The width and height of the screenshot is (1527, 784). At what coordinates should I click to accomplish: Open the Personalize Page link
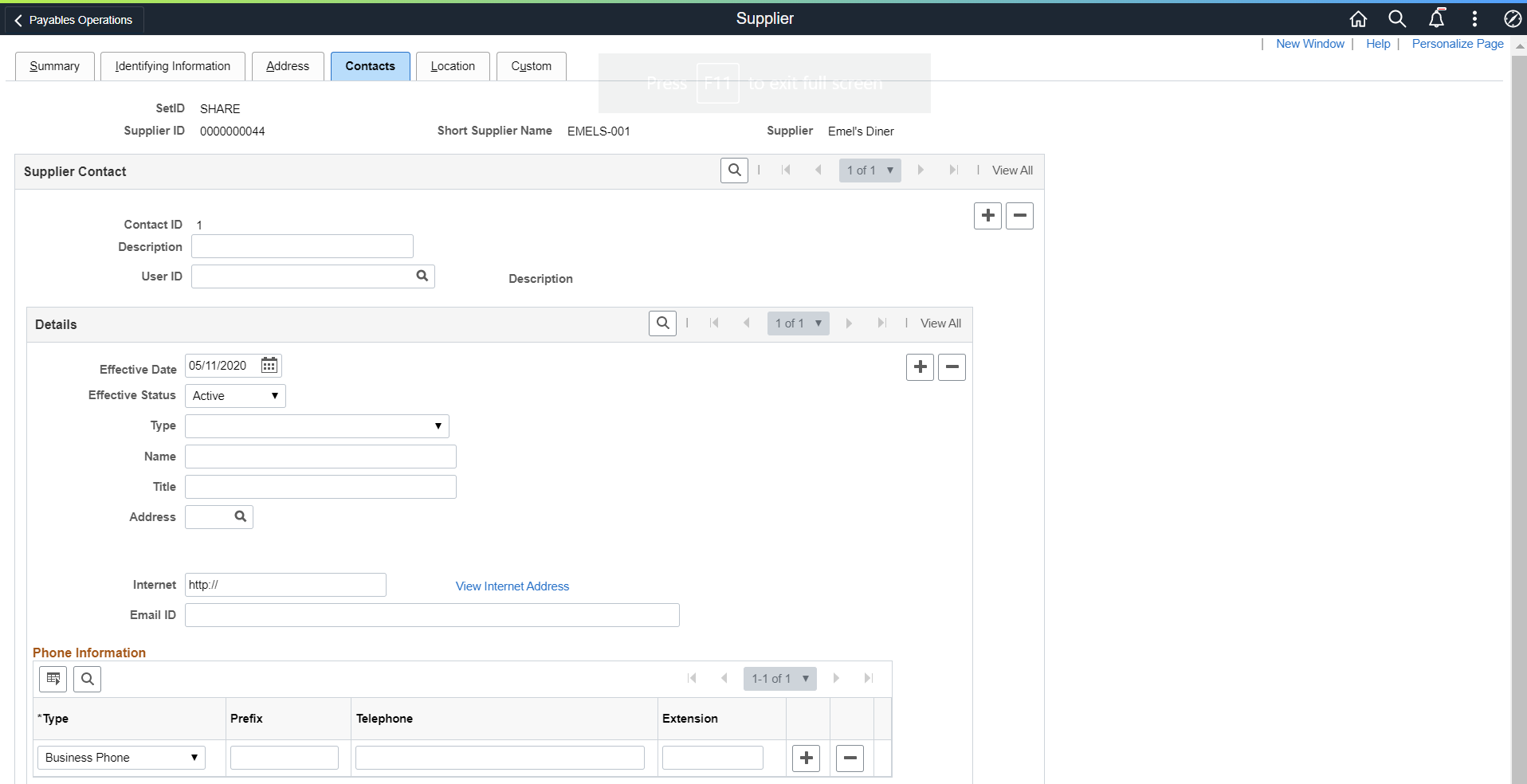tap(1458, 44)
